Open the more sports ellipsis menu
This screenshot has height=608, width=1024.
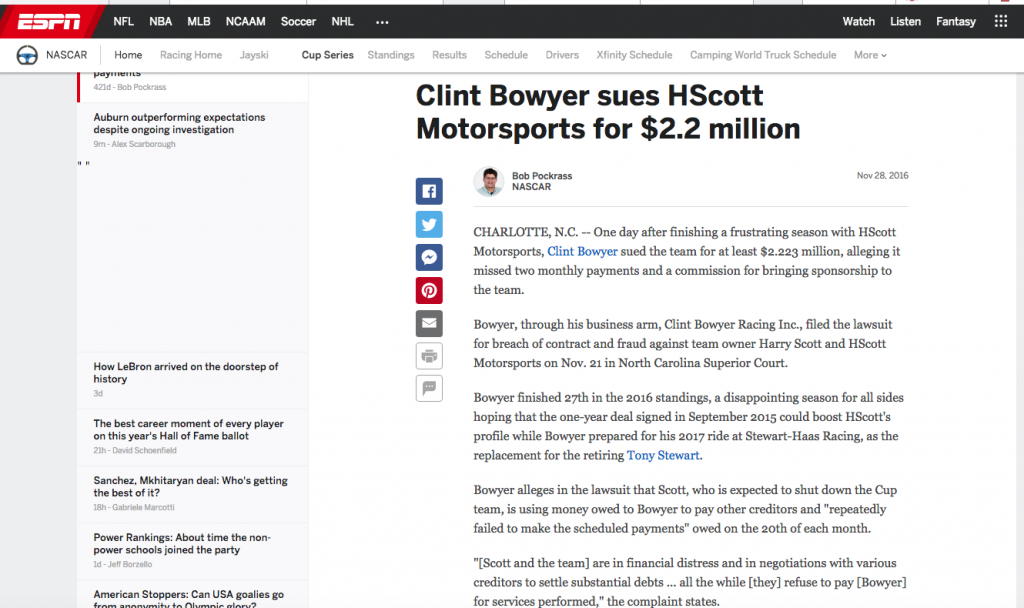(x=382, y=22)
